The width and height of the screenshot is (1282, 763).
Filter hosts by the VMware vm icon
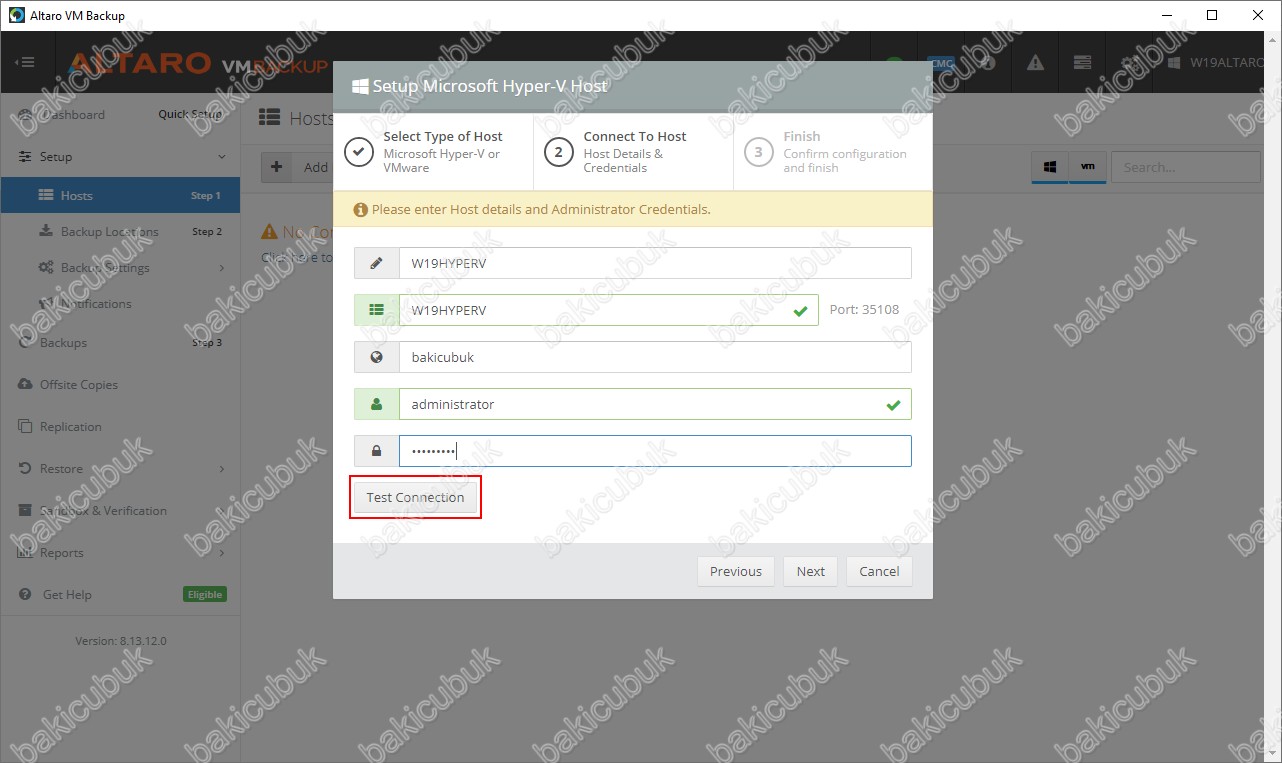pos(1087,167)
